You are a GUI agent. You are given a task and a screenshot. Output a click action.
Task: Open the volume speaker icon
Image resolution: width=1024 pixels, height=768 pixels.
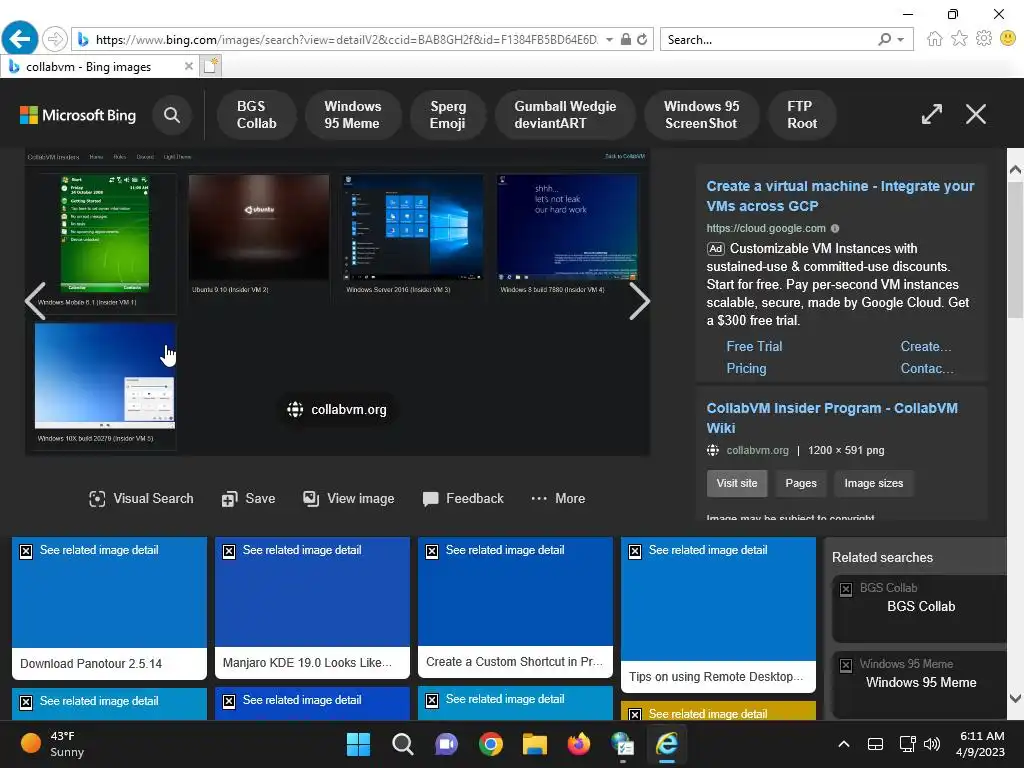[x=932, y=744]
